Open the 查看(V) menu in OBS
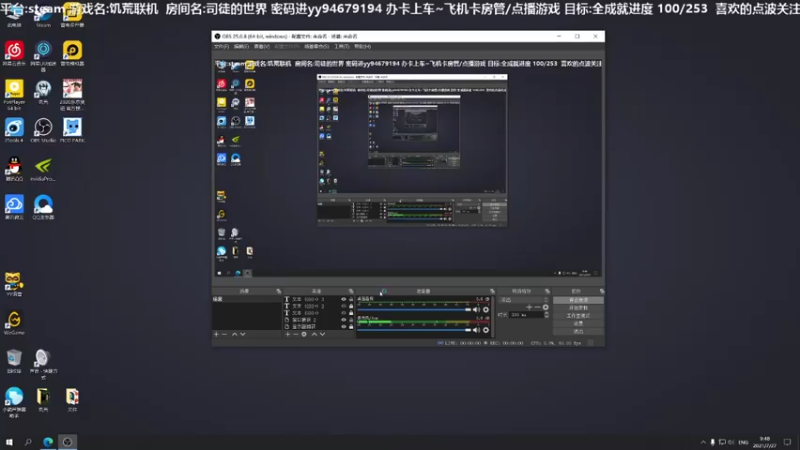 (262, 46)
